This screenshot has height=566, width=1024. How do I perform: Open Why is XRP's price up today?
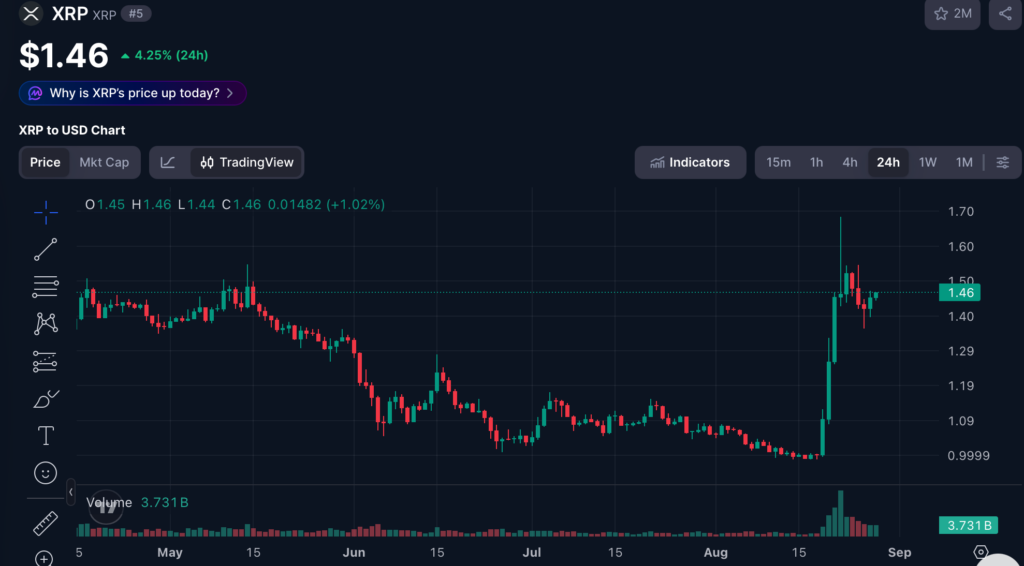[x=133, y=93]
